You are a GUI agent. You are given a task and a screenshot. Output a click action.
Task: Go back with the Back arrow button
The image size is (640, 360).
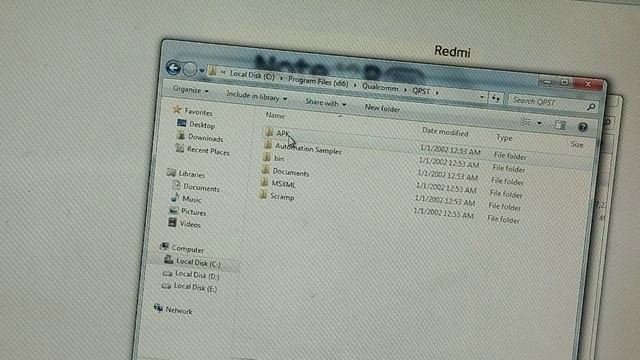coord(173,68)
